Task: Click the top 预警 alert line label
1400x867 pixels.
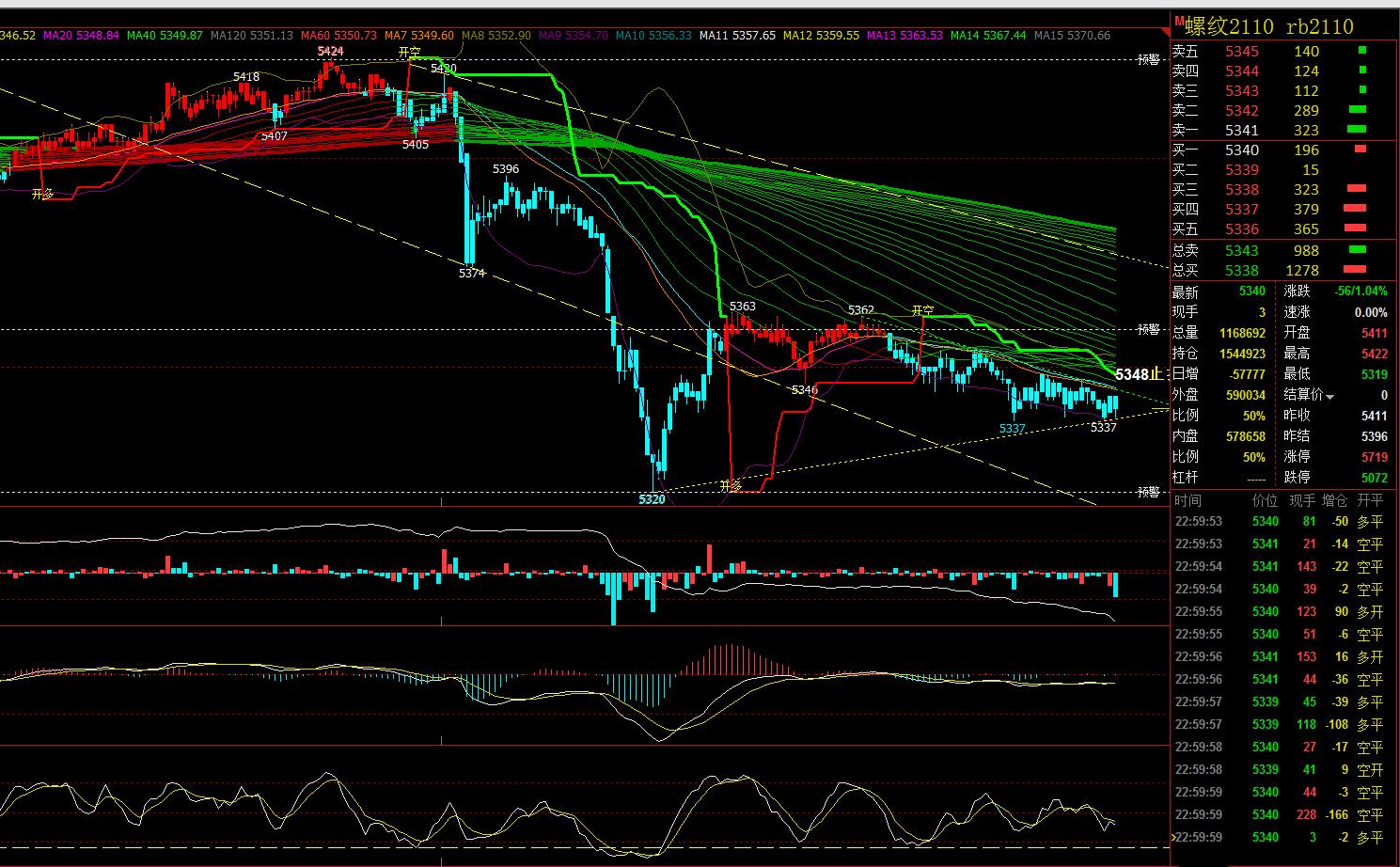Action: coord(1148,59)
